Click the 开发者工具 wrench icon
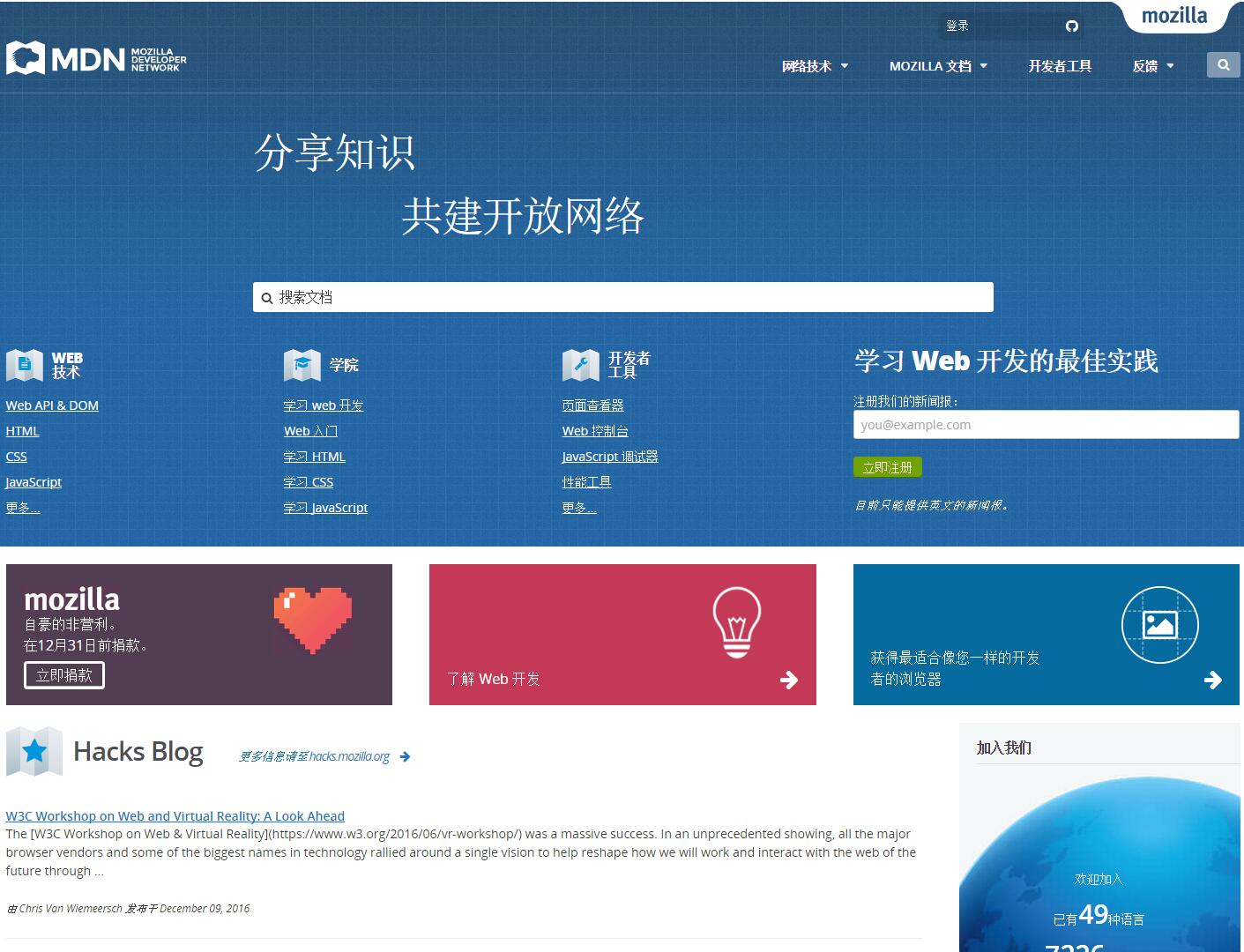This screenshot has width=1244, height=952. pyautogui.click(x=581, y=365)
